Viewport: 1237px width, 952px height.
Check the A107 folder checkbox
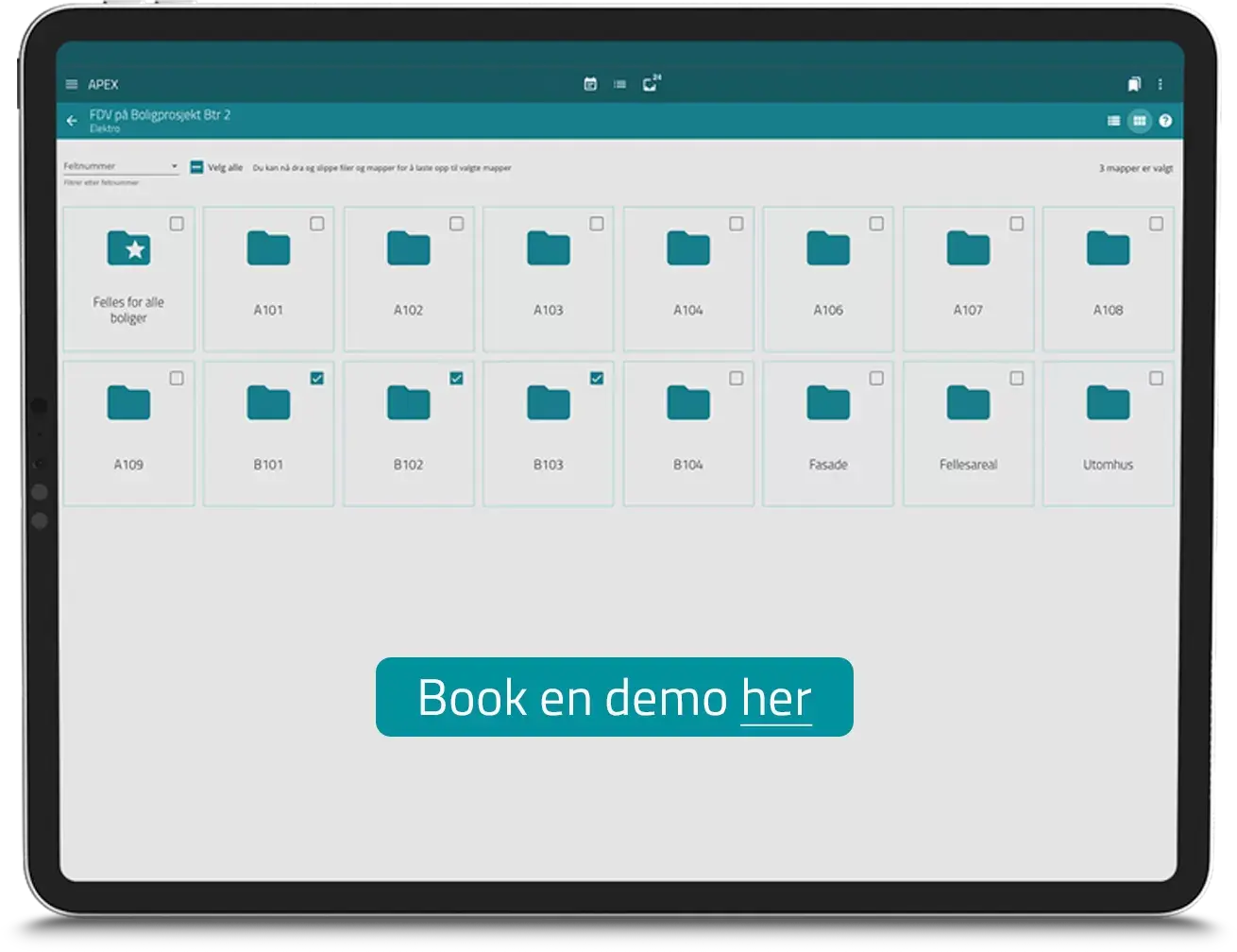tap(1017, 224)
